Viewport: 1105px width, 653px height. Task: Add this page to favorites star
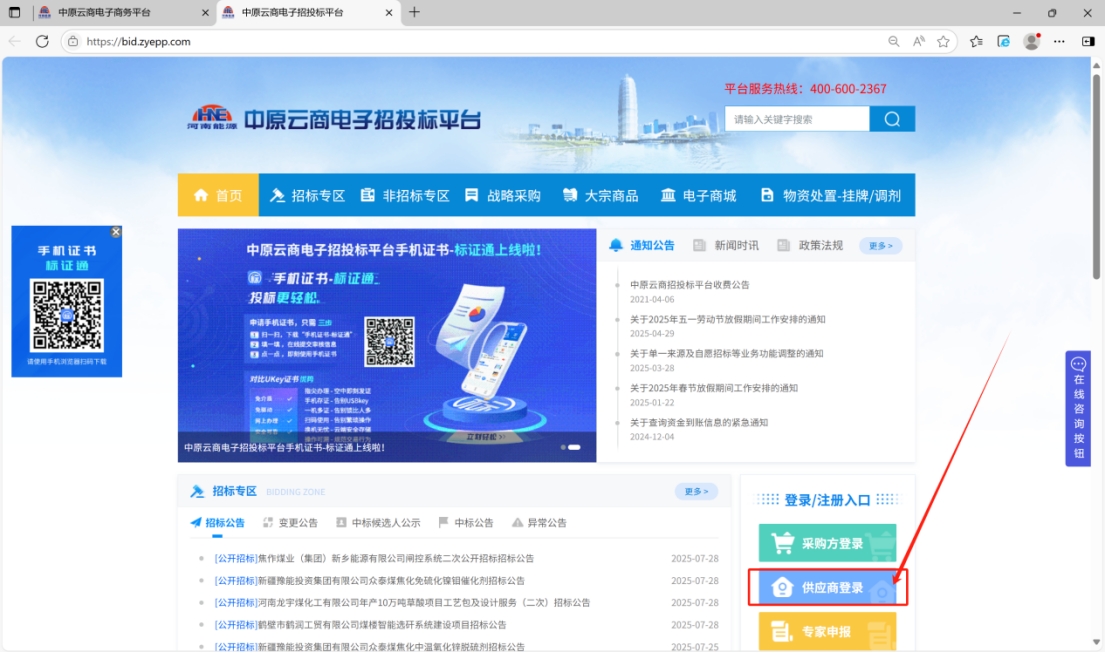pos(944,42)
